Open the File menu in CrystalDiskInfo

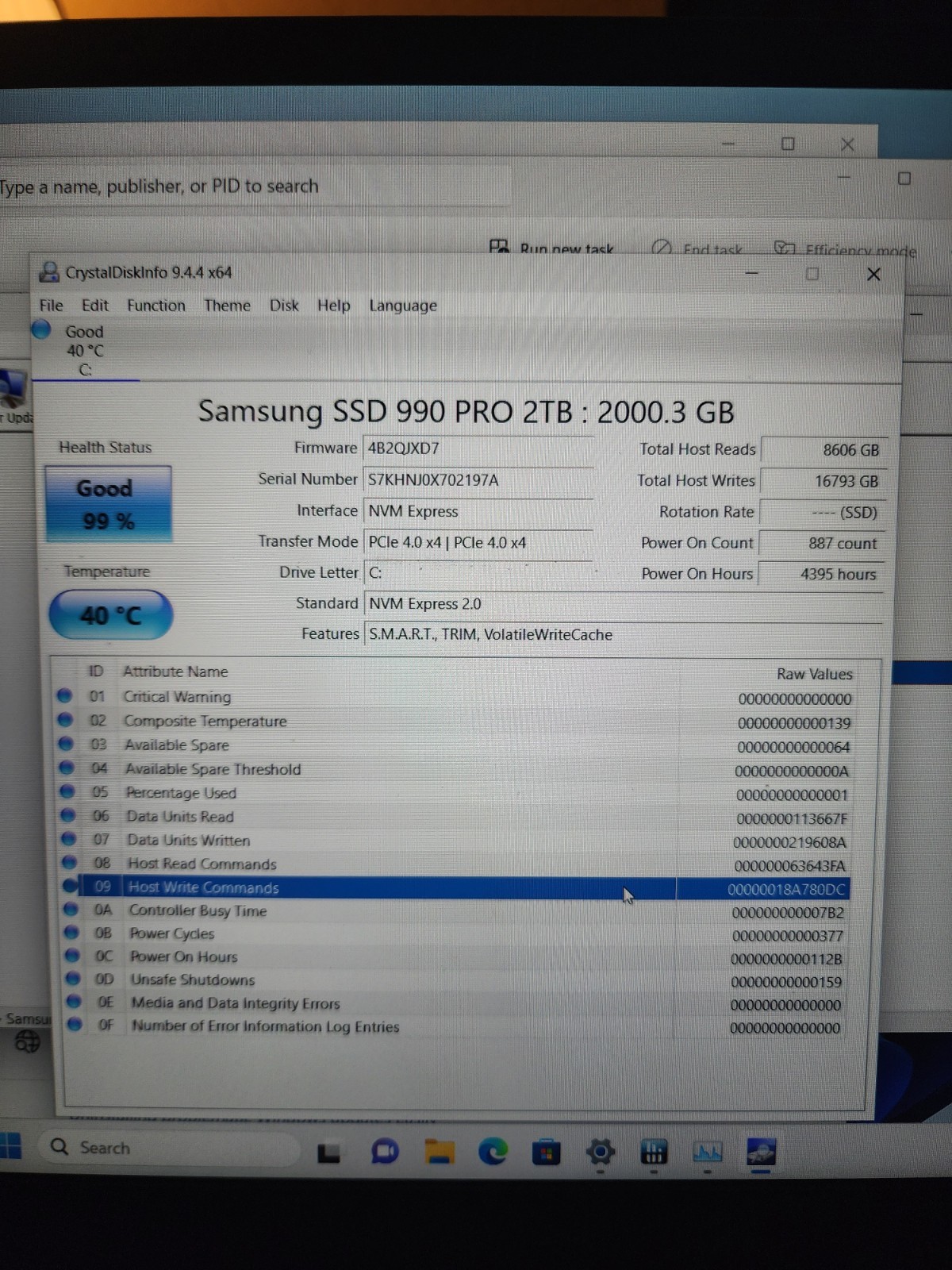pyautogui.click(x=51, y=306)
